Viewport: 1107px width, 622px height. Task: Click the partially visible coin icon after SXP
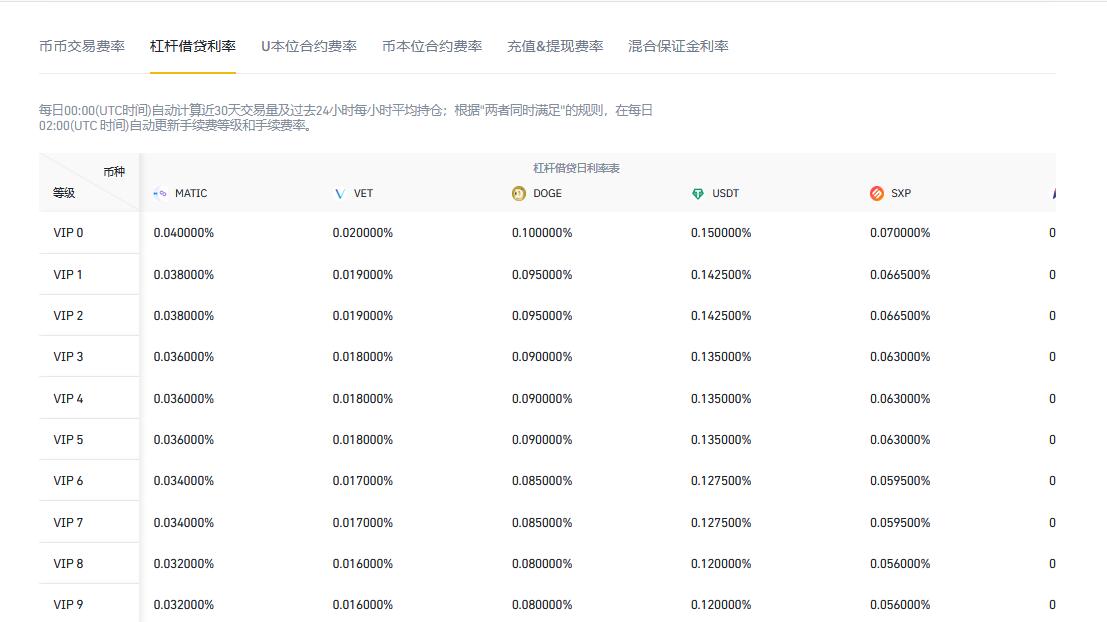(1052, 194)
